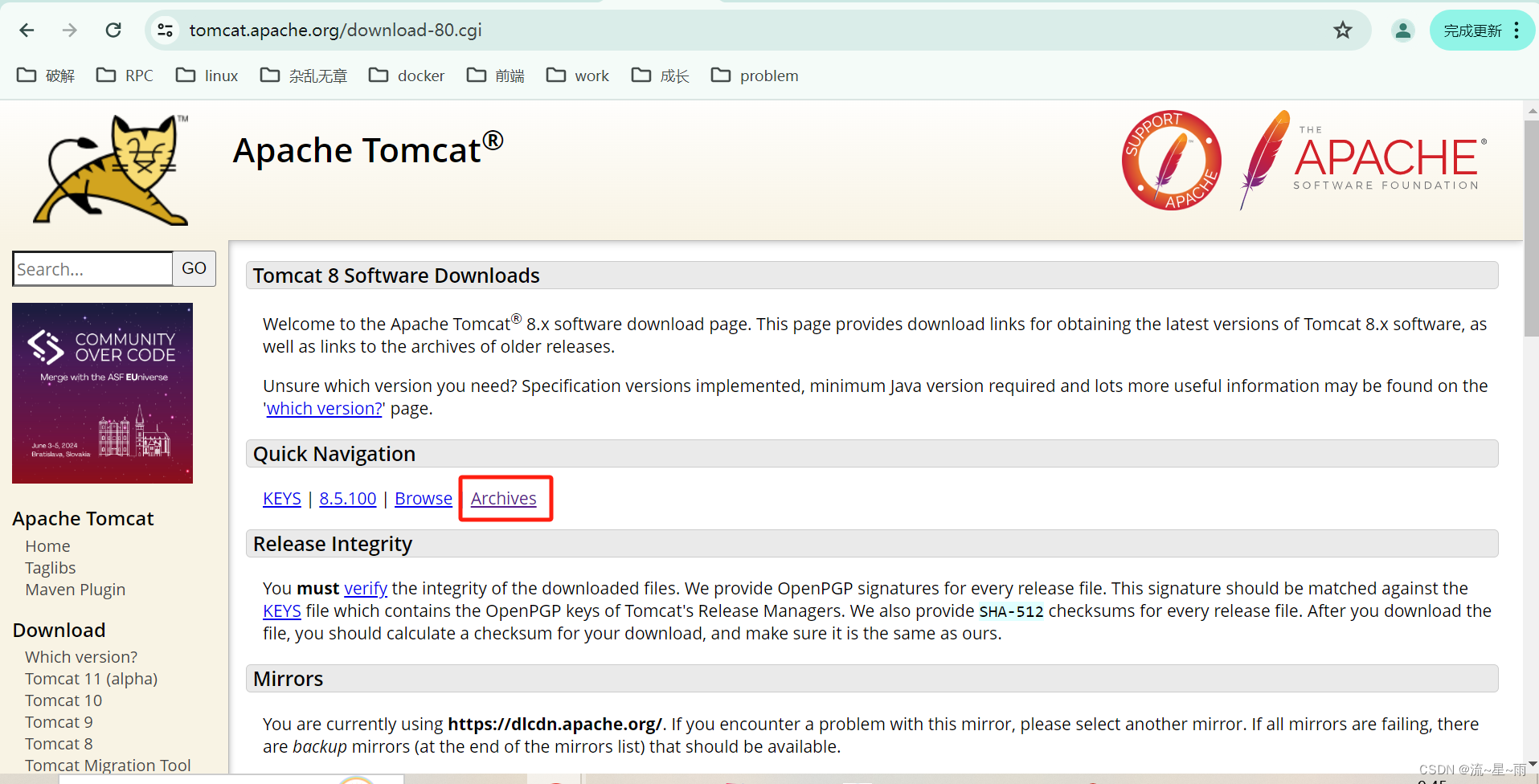Bookmark this page with the star icon
This screenshot has width=1539, height=784.
pos(1343,31)
